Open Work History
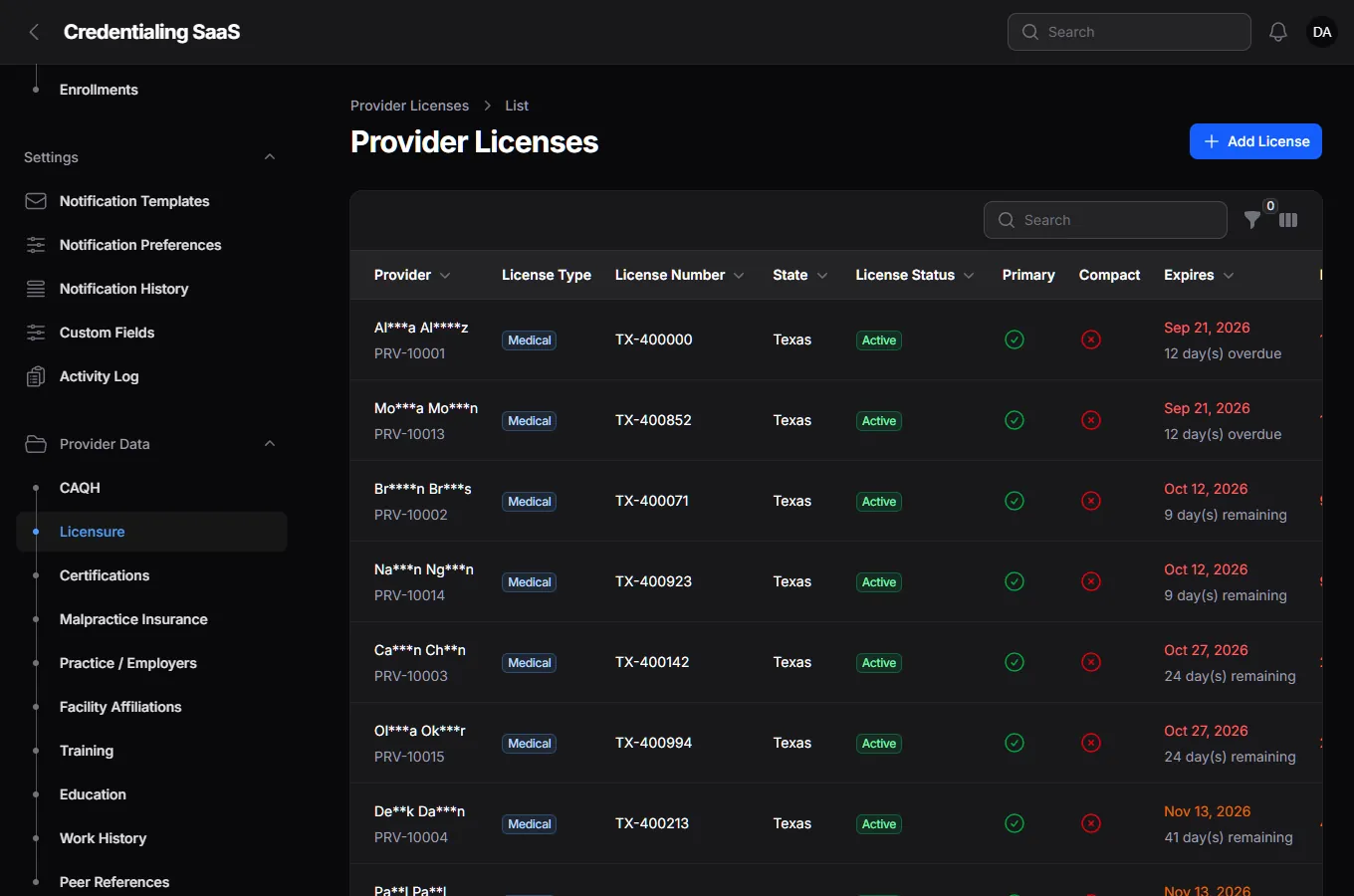The image size is (1354, 896). click(103, 838)
